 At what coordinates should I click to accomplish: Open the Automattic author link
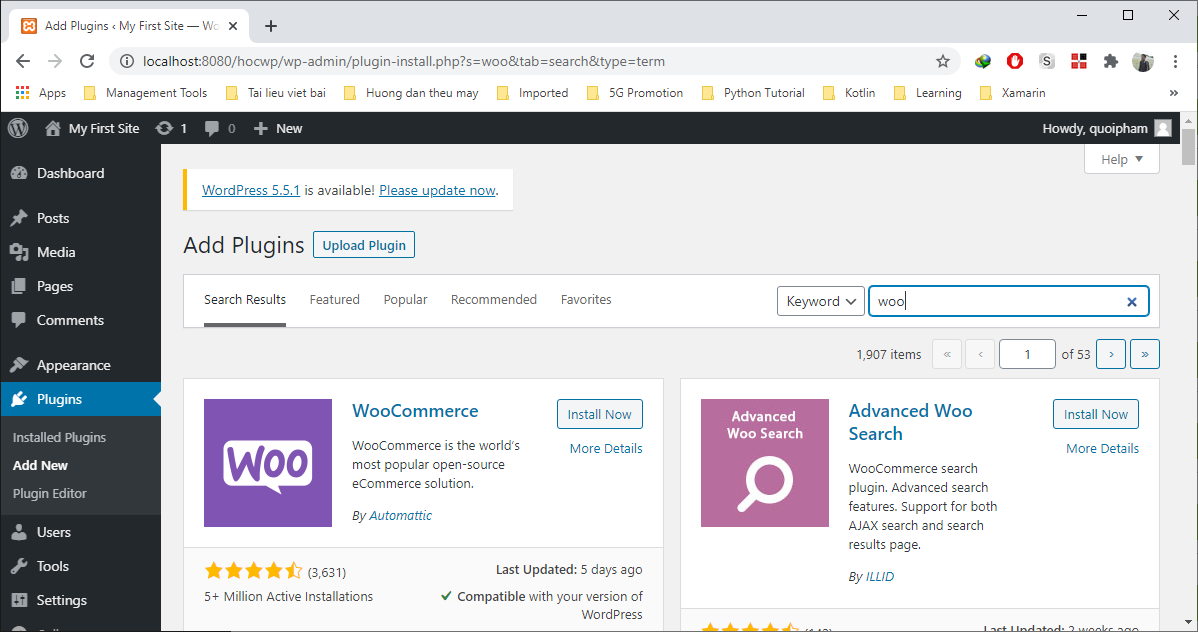point(400,516)
